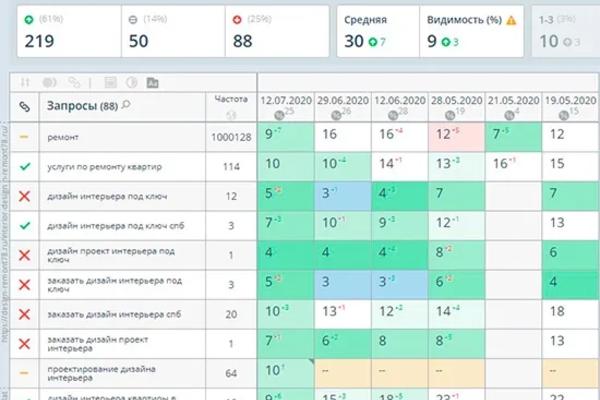
Task: Select the query заказать дизайн интерьера спб
Action: pyautogui.click(x=114, y=314)
